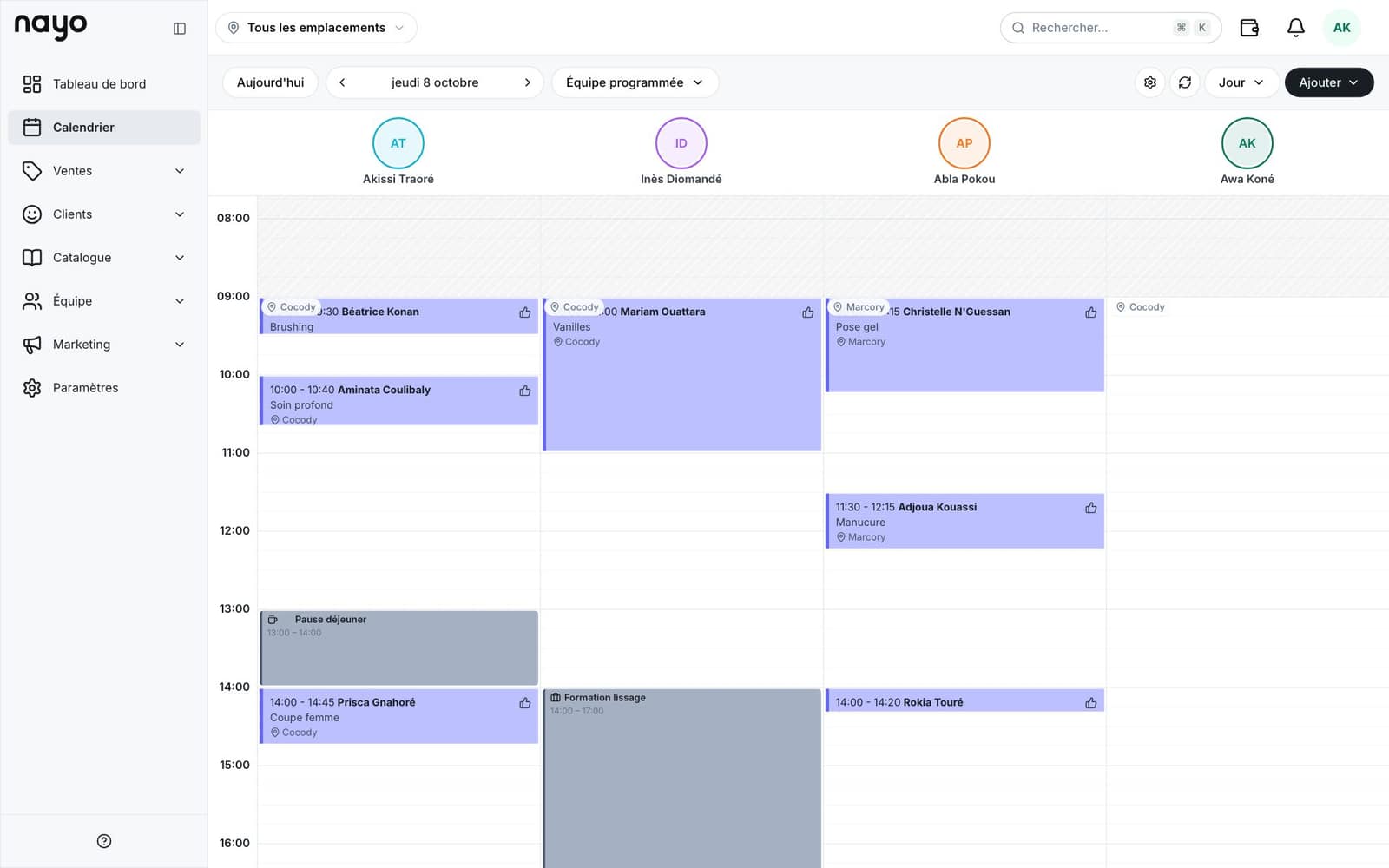
Task: Expand Catalogue menu section
Action: (104, 258)
